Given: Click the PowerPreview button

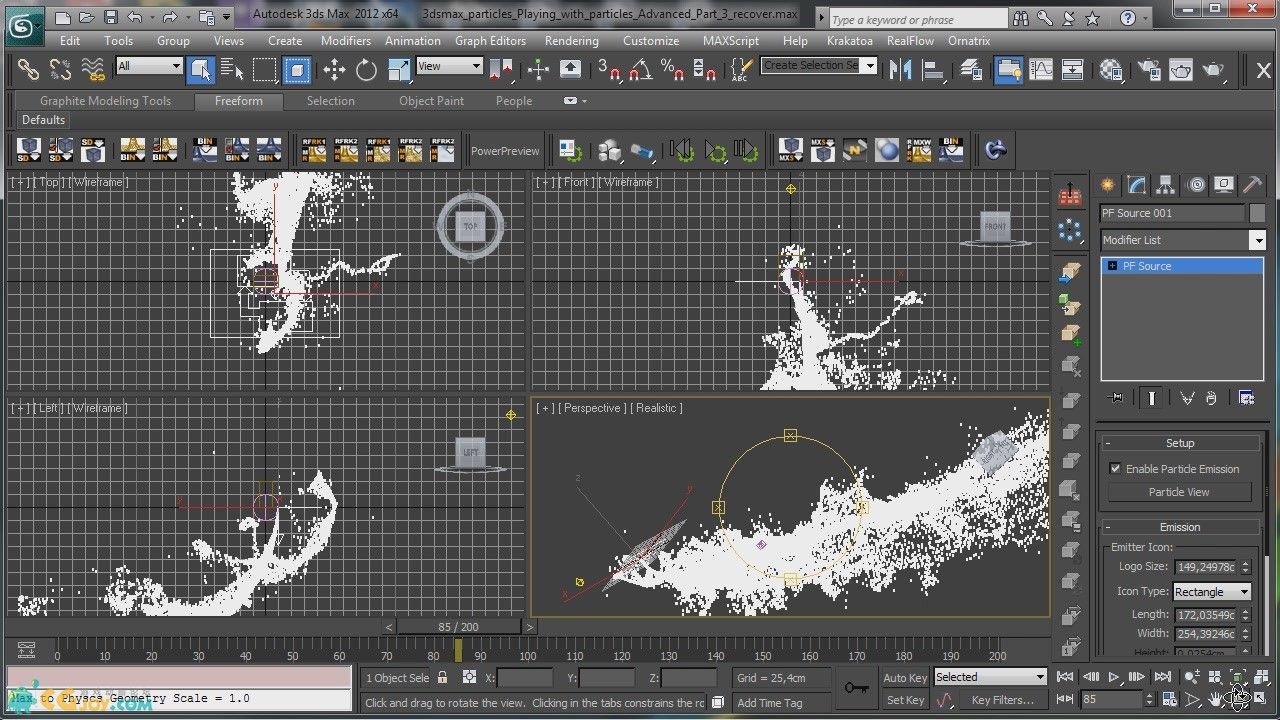Looking at the screenshot, I should tap(505, 151).
